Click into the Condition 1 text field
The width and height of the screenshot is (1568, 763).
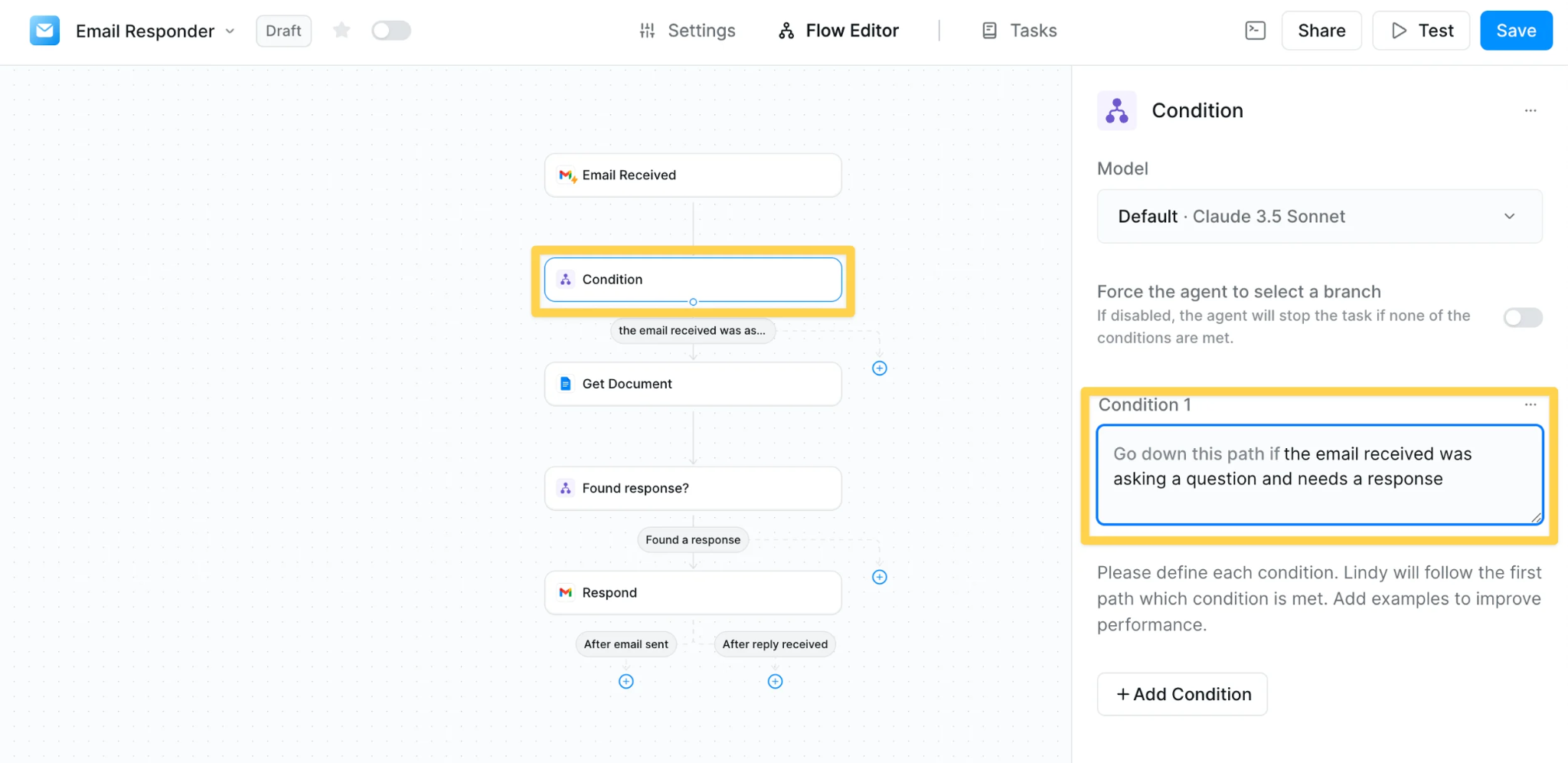click(x=1319, y=475)
